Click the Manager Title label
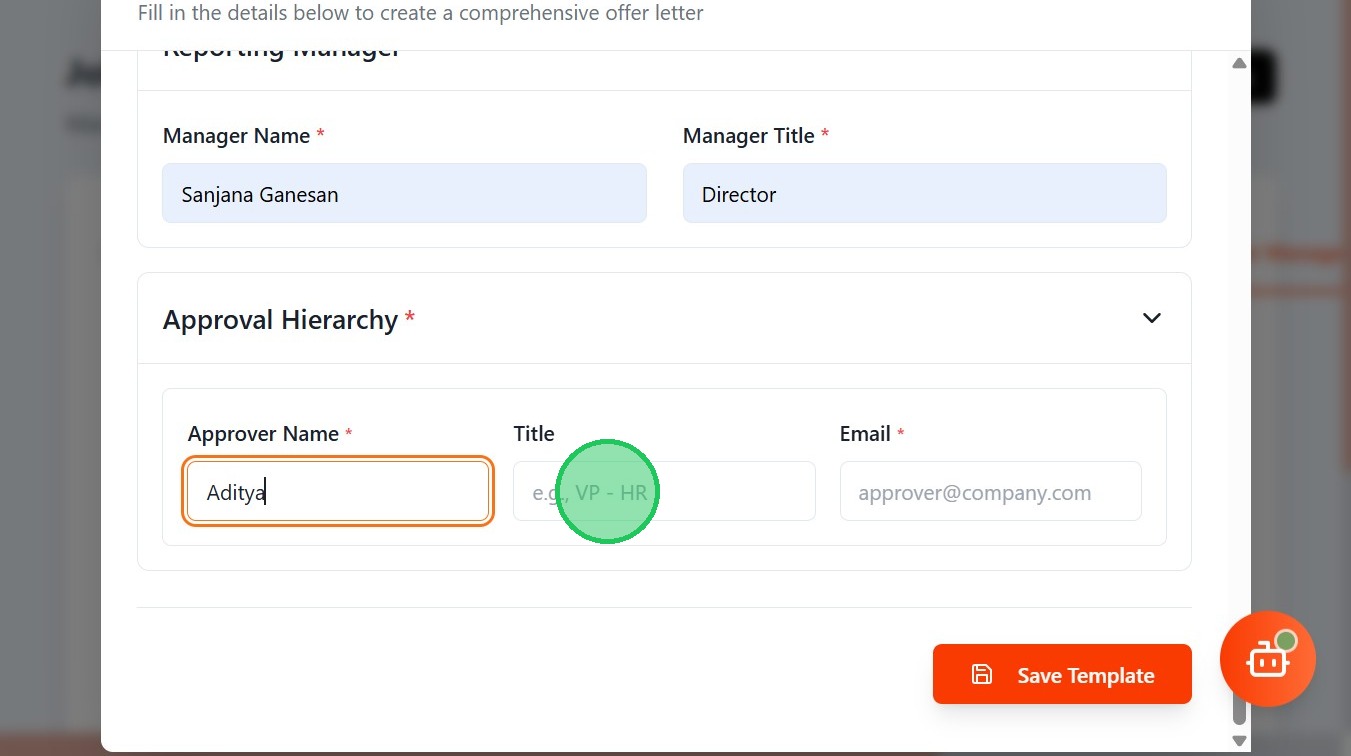This screenshot has width=1351, height=756. tap(748, 136)
